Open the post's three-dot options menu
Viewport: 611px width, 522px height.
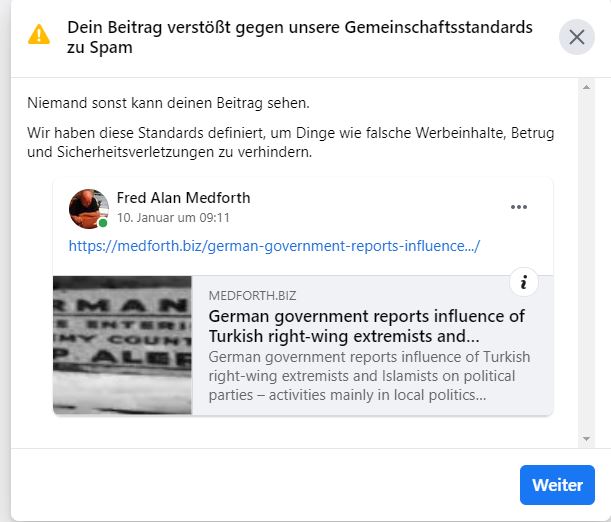pos(518,207)
